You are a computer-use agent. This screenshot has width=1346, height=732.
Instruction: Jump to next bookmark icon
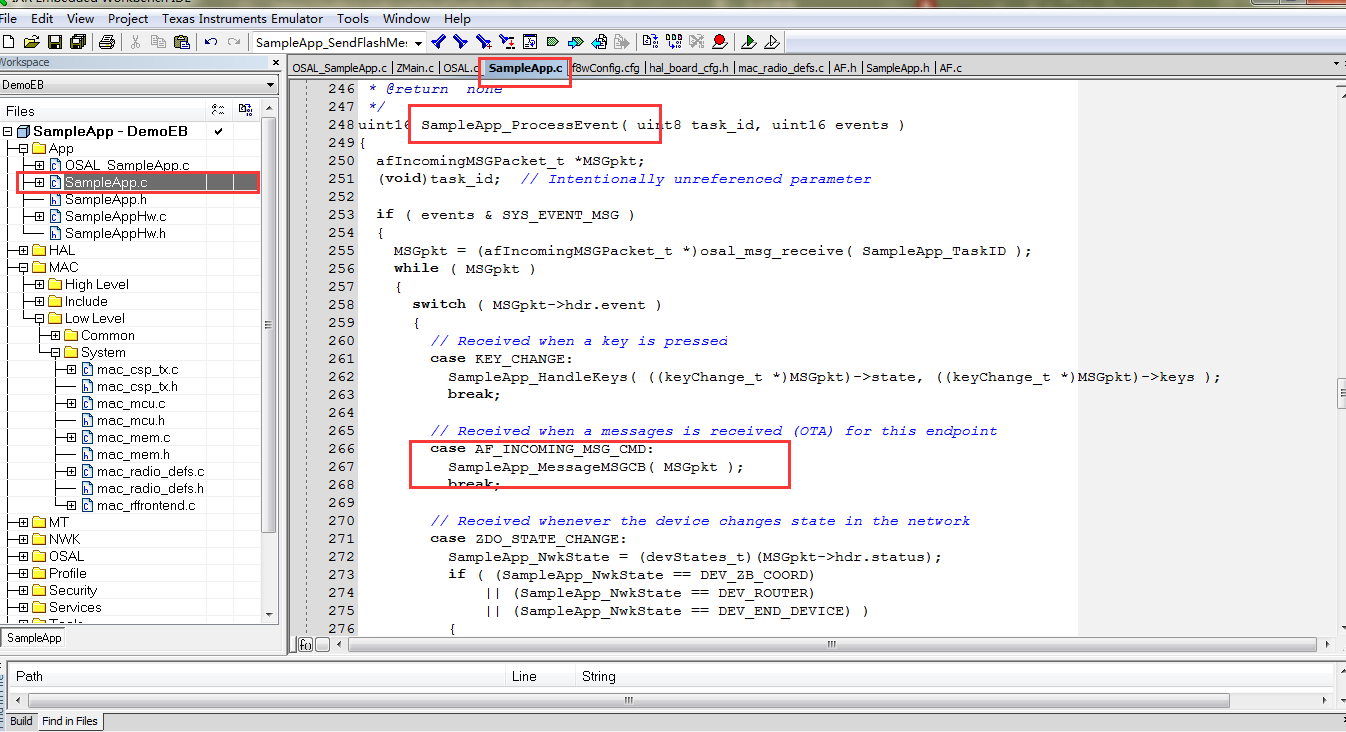pos(575,42)
